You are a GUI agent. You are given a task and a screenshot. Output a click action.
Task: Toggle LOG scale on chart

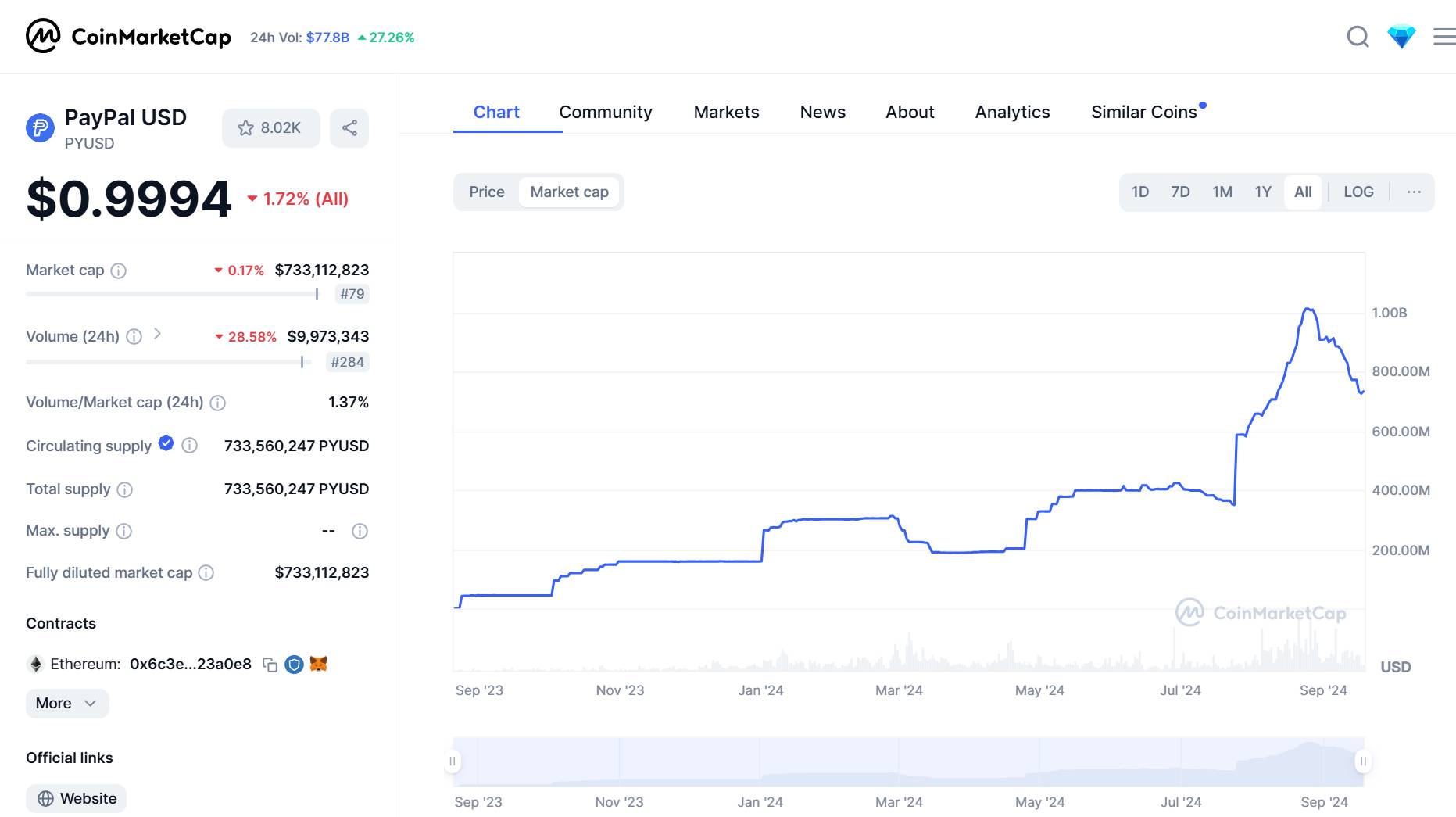(1358, 192)
